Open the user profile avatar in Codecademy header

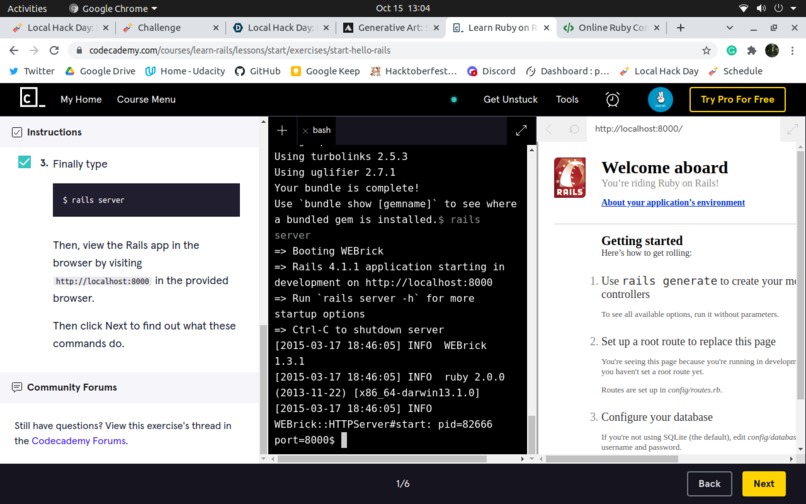tap(660, 99)
